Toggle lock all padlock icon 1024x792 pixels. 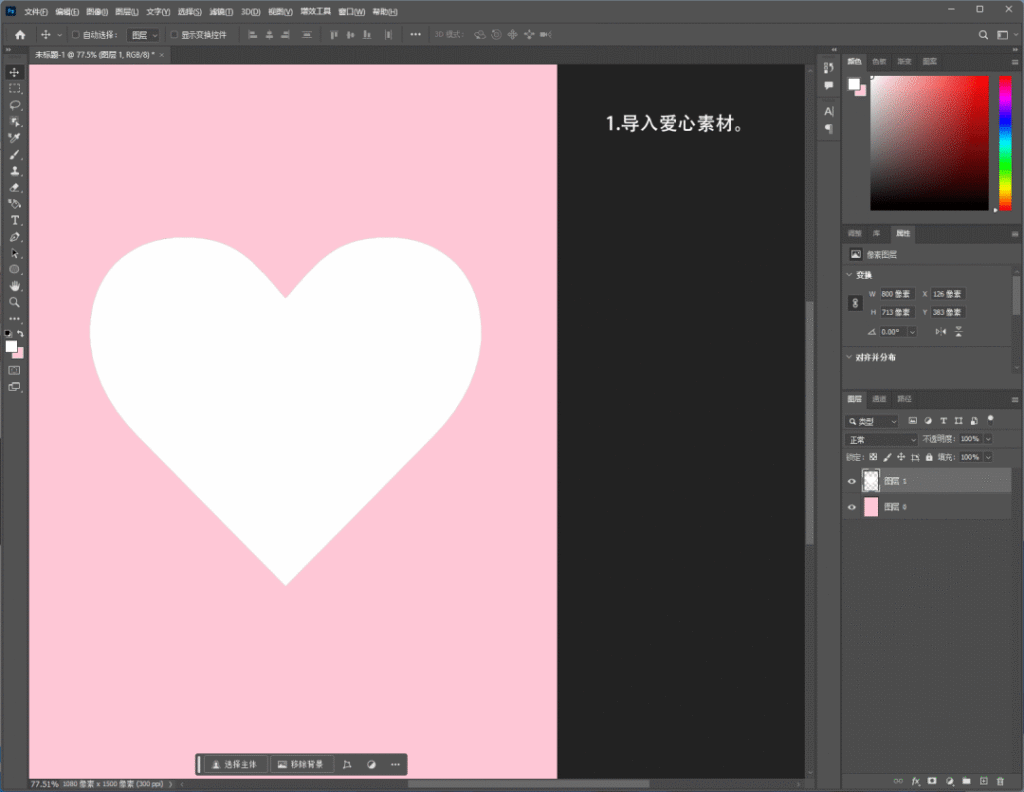tap(929, 457)
